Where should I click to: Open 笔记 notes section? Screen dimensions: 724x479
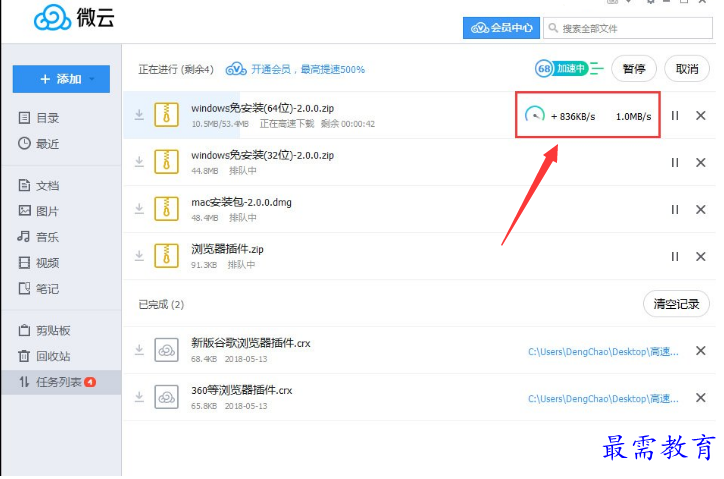39,289
